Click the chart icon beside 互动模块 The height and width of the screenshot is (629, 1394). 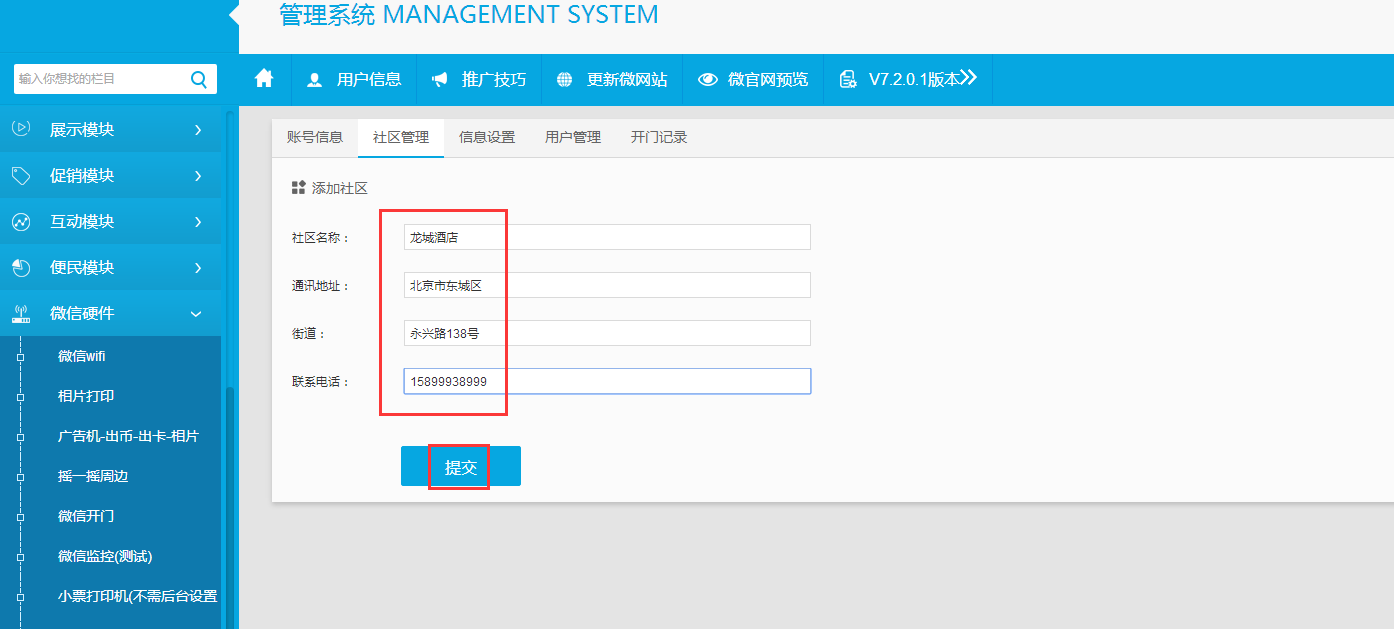20,221
